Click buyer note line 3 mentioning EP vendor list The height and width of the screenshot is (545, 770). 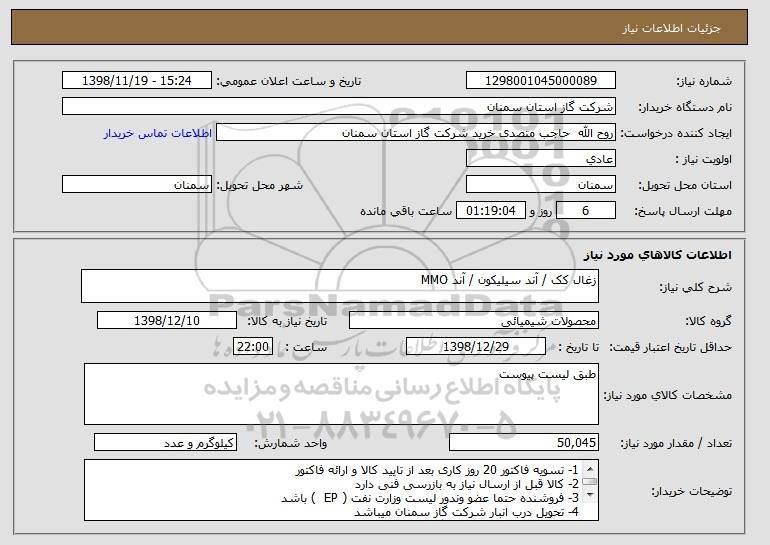430,498
